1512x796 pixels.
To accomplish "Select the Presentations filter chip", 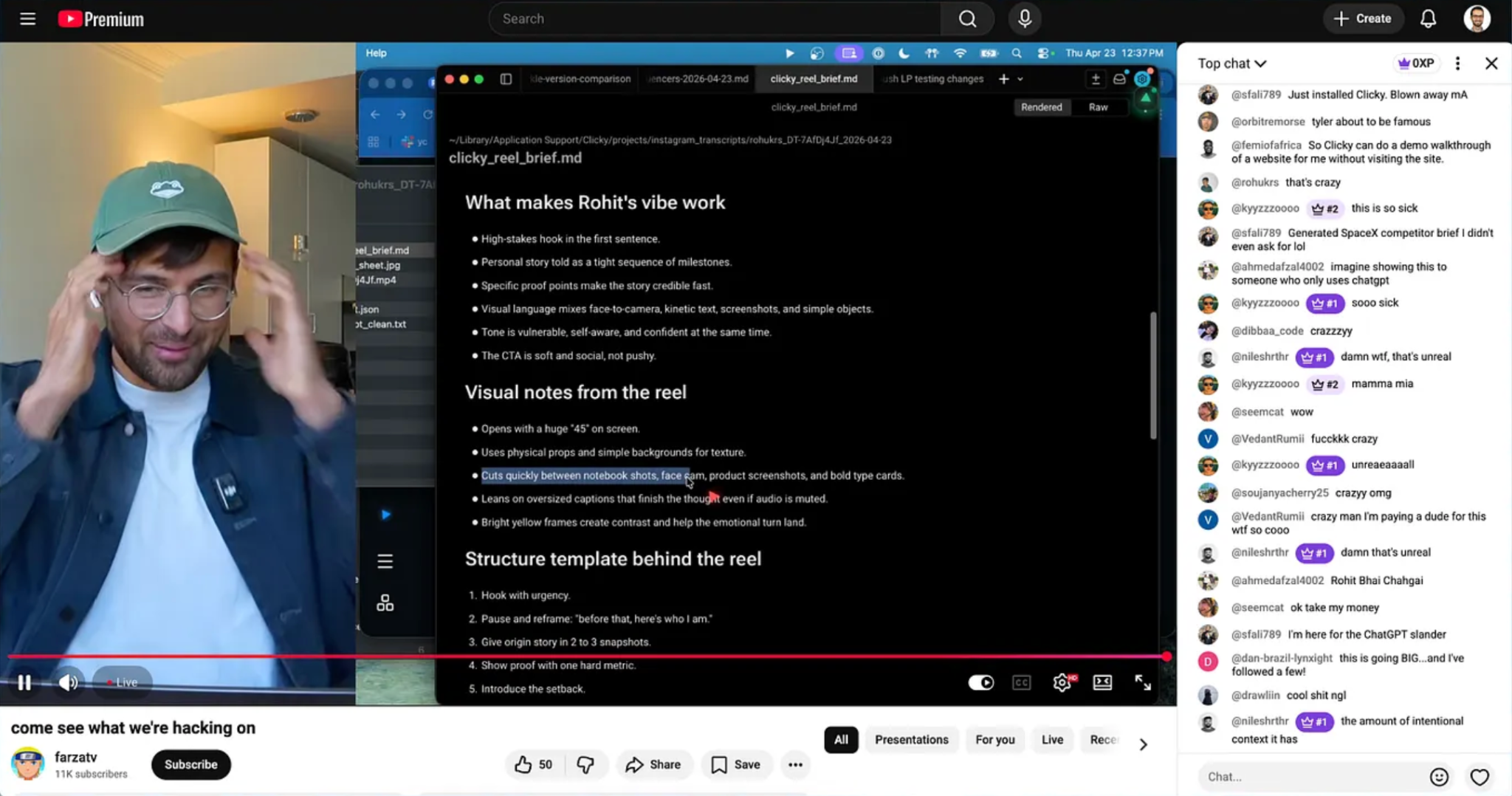I will pos(911,739).
